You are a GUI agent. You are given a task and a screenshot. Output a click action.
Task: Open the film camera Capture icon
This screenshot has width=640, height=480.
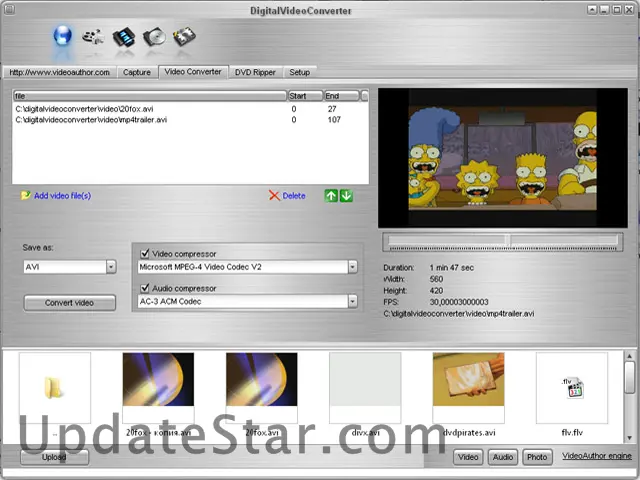tap(93, 37)
